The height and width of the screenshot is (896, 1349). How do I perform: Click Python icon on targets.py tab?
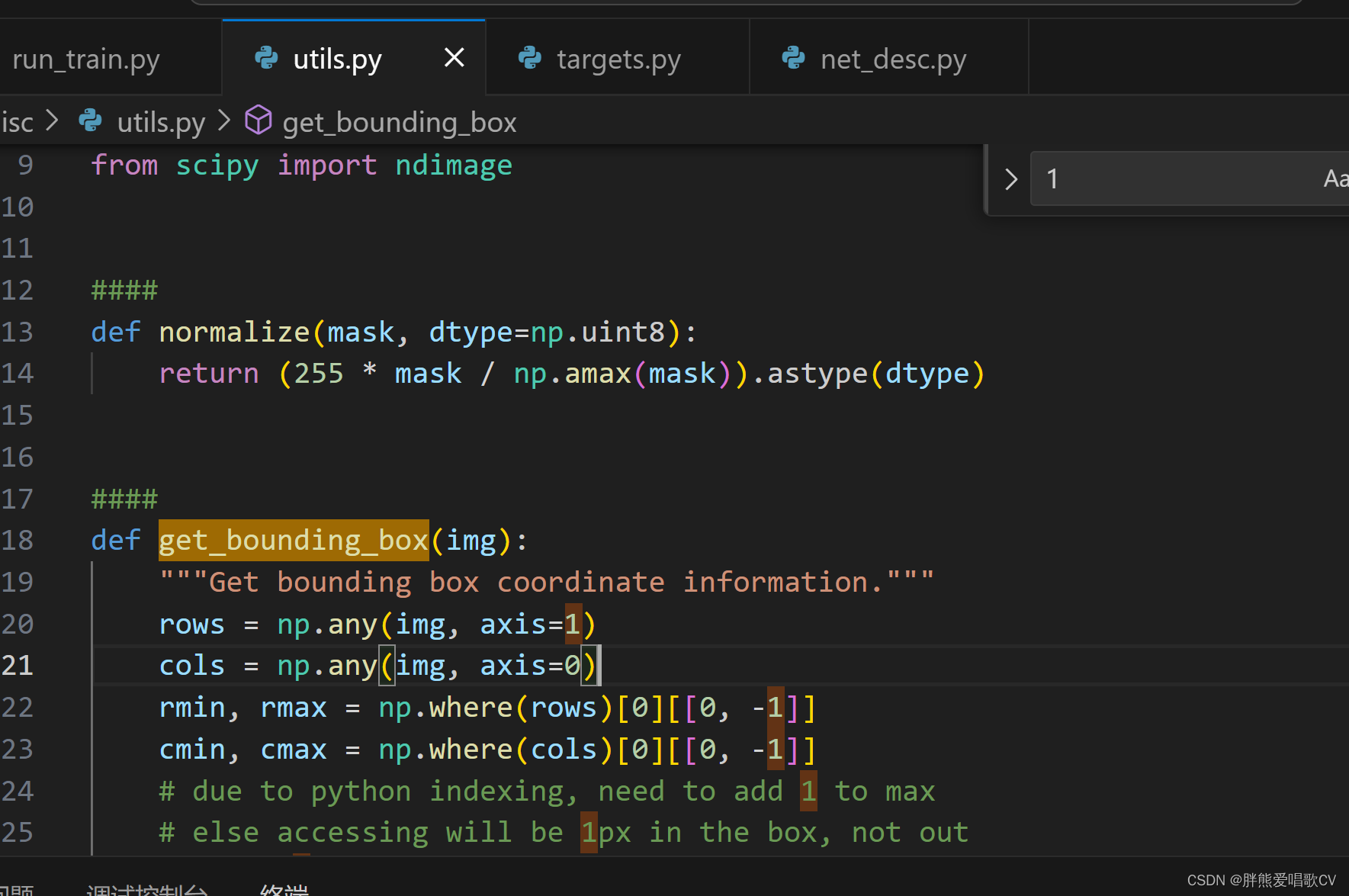click(x=530, y=58)
